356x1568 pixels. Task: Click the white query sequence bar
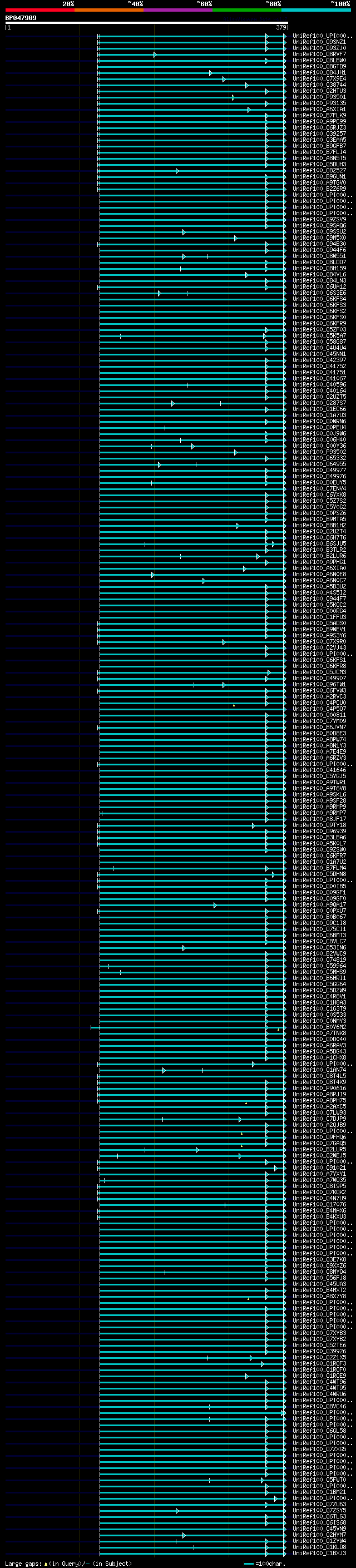pyautogui.click(x=147, y=23)
